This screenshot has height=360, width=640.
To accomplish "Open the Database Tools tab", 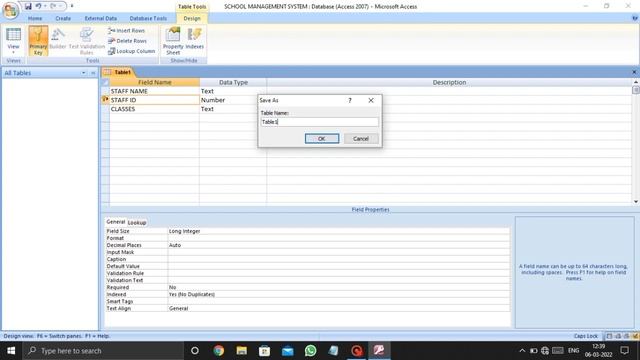I will 148,18.
